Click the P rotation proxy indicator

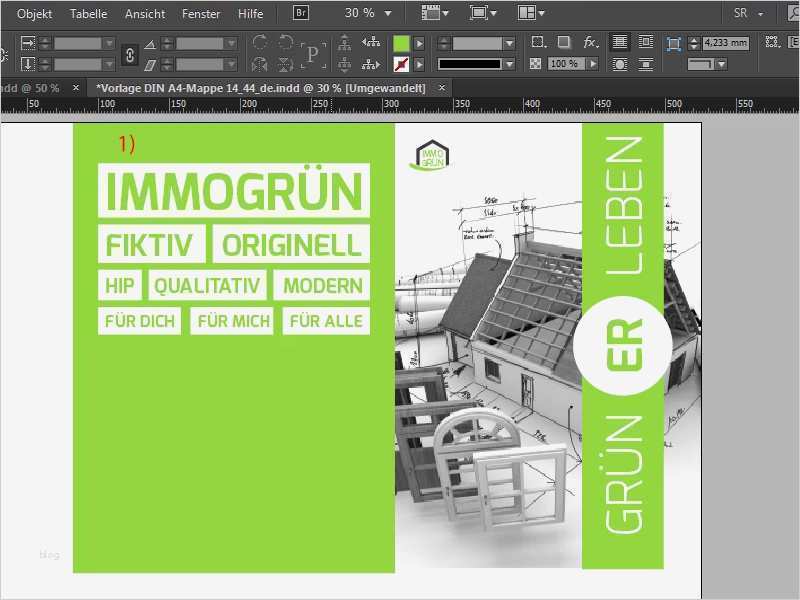tap(313, 54)
